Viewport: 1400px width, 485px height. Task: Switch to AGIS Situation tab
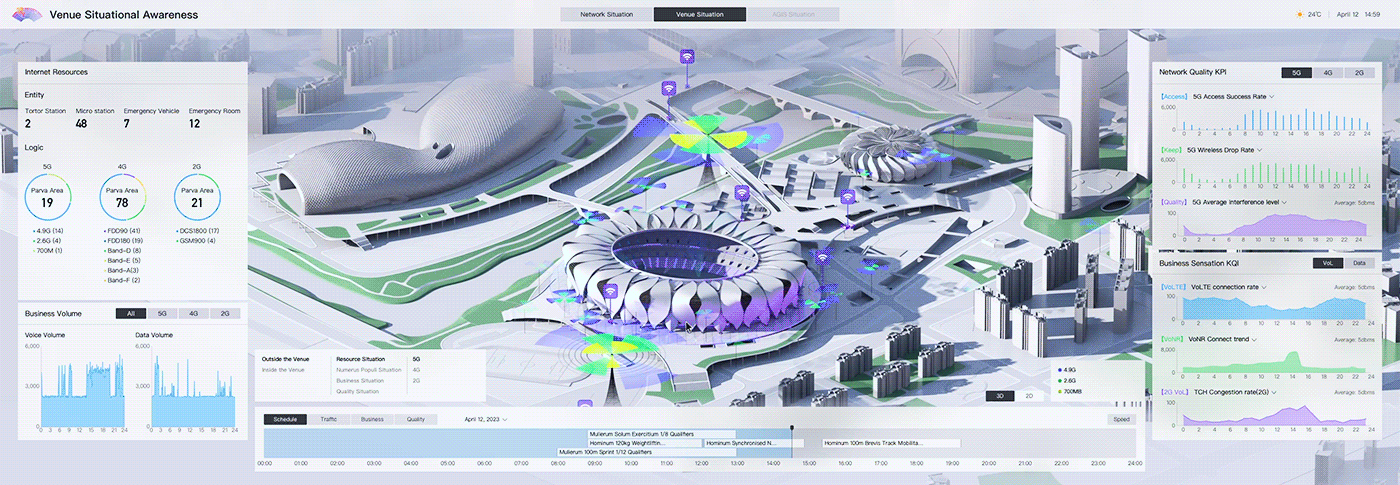point(794,15)
